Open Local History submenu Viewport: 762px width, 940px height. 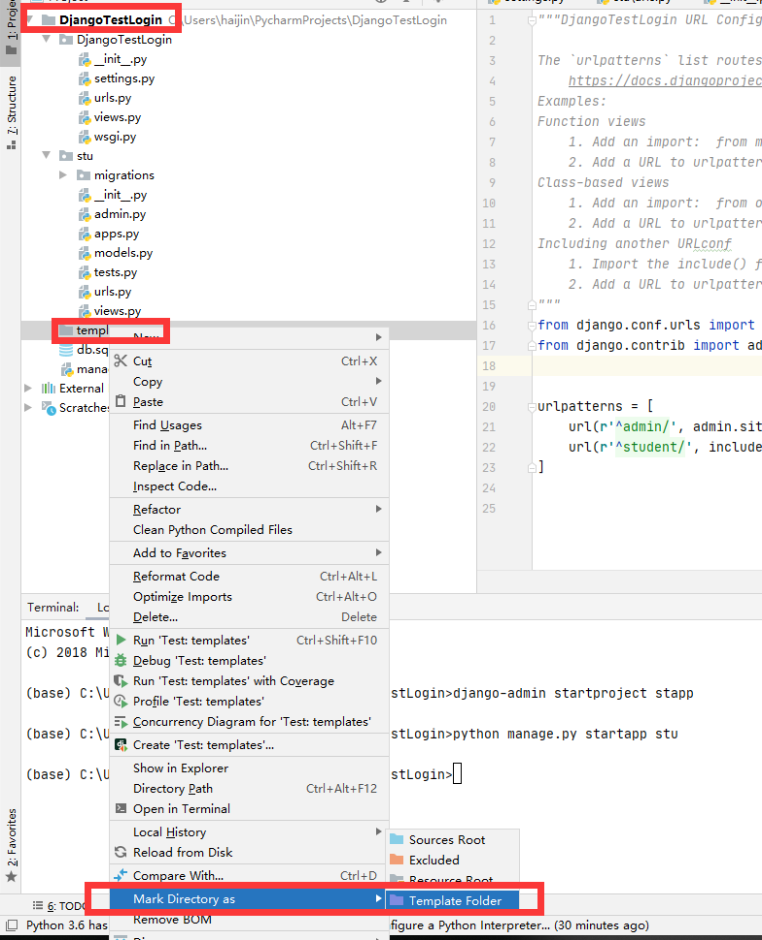pyautogui.click(x=249, y=832)
